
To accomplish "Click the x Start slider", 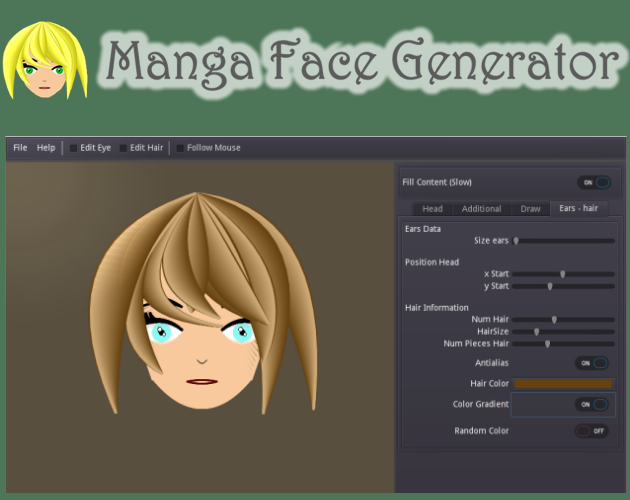I will 564,274.
